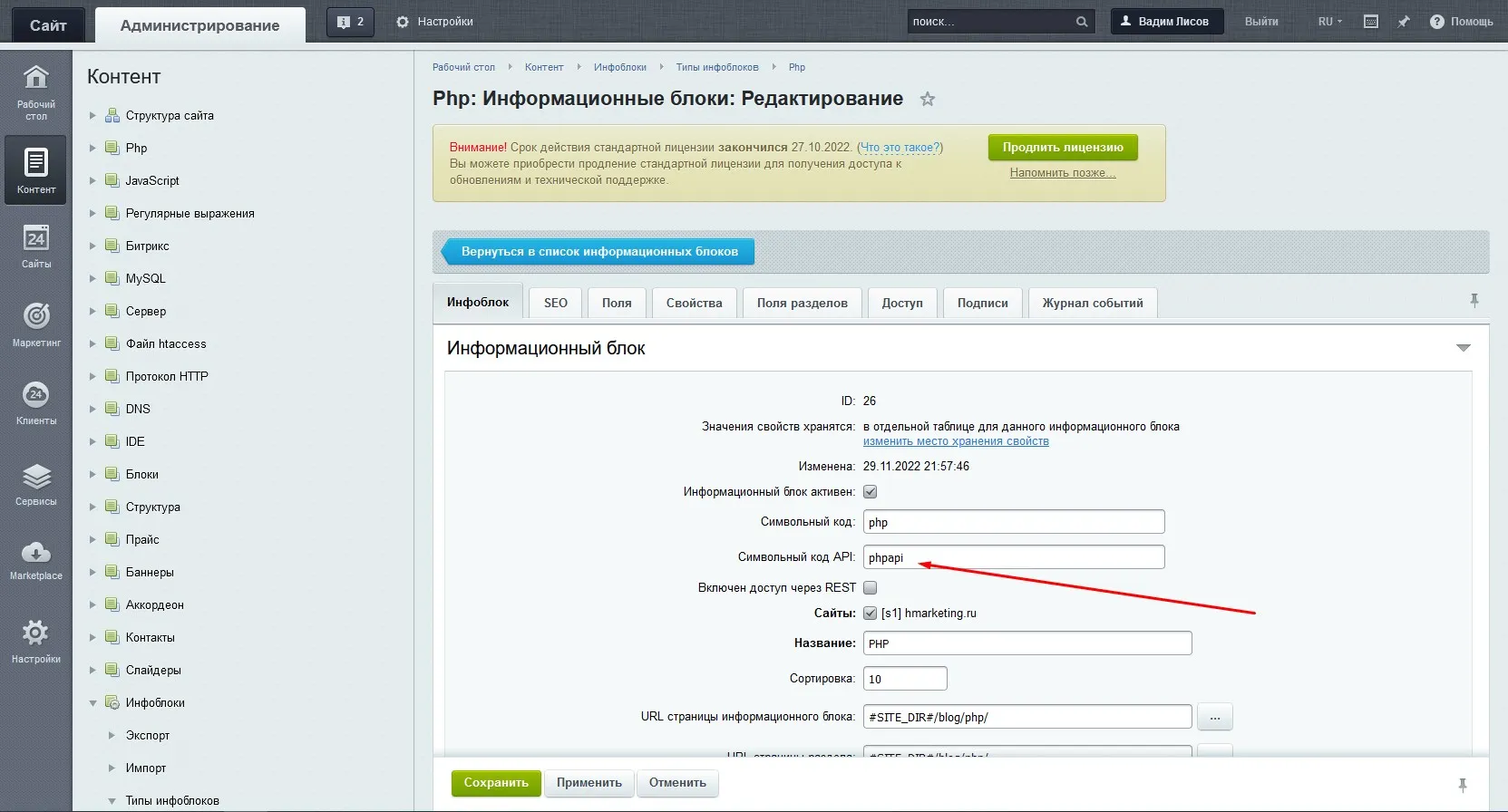Open the Настройки gear in top bar

[x=434, y=22]
